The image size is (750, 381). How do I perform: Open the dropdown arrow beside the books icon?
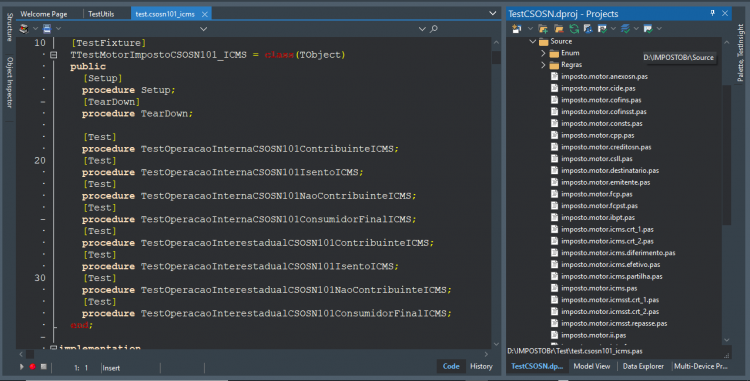tap(35, 29)
